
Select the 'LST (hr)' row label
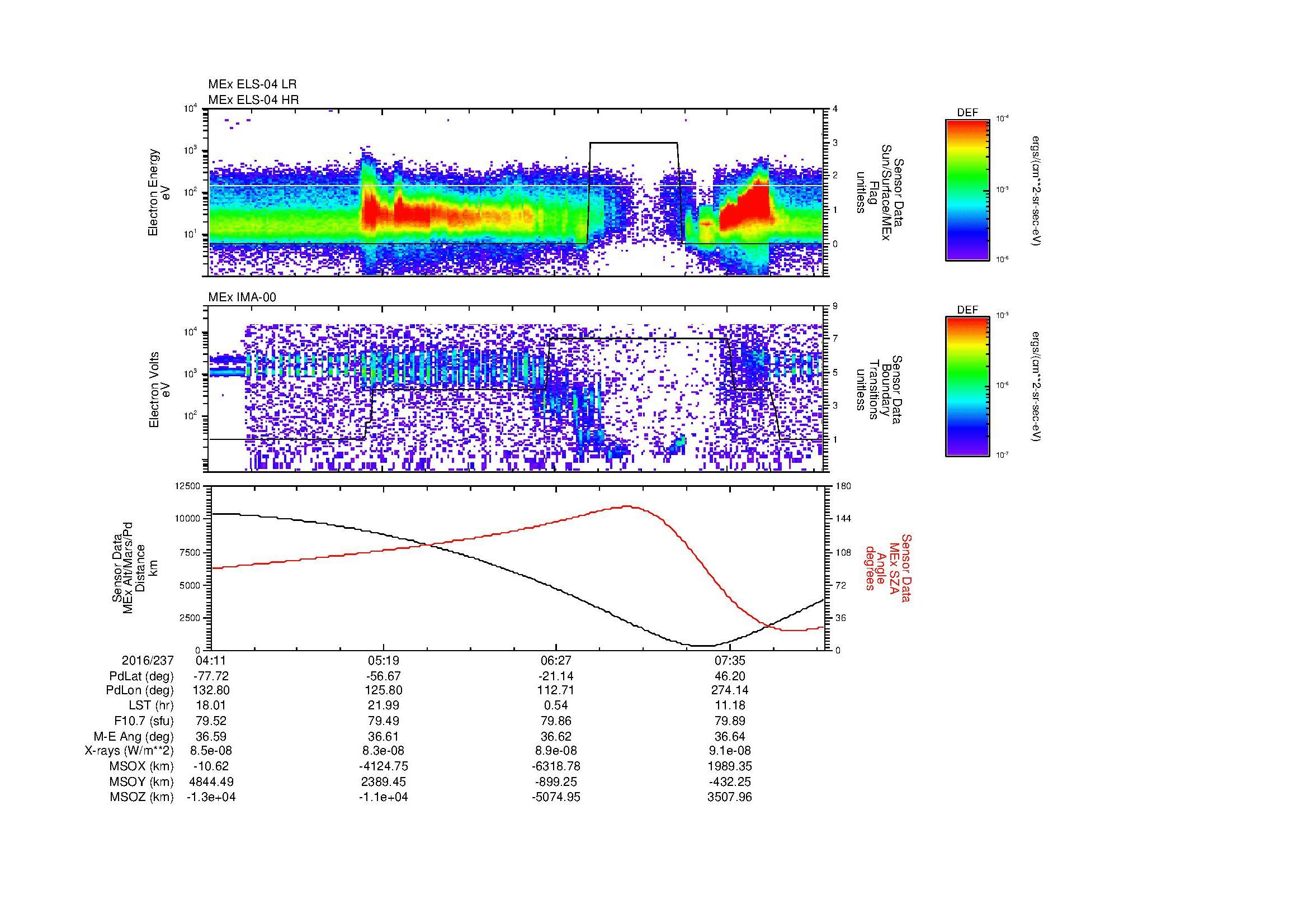(x=151, y=705)
